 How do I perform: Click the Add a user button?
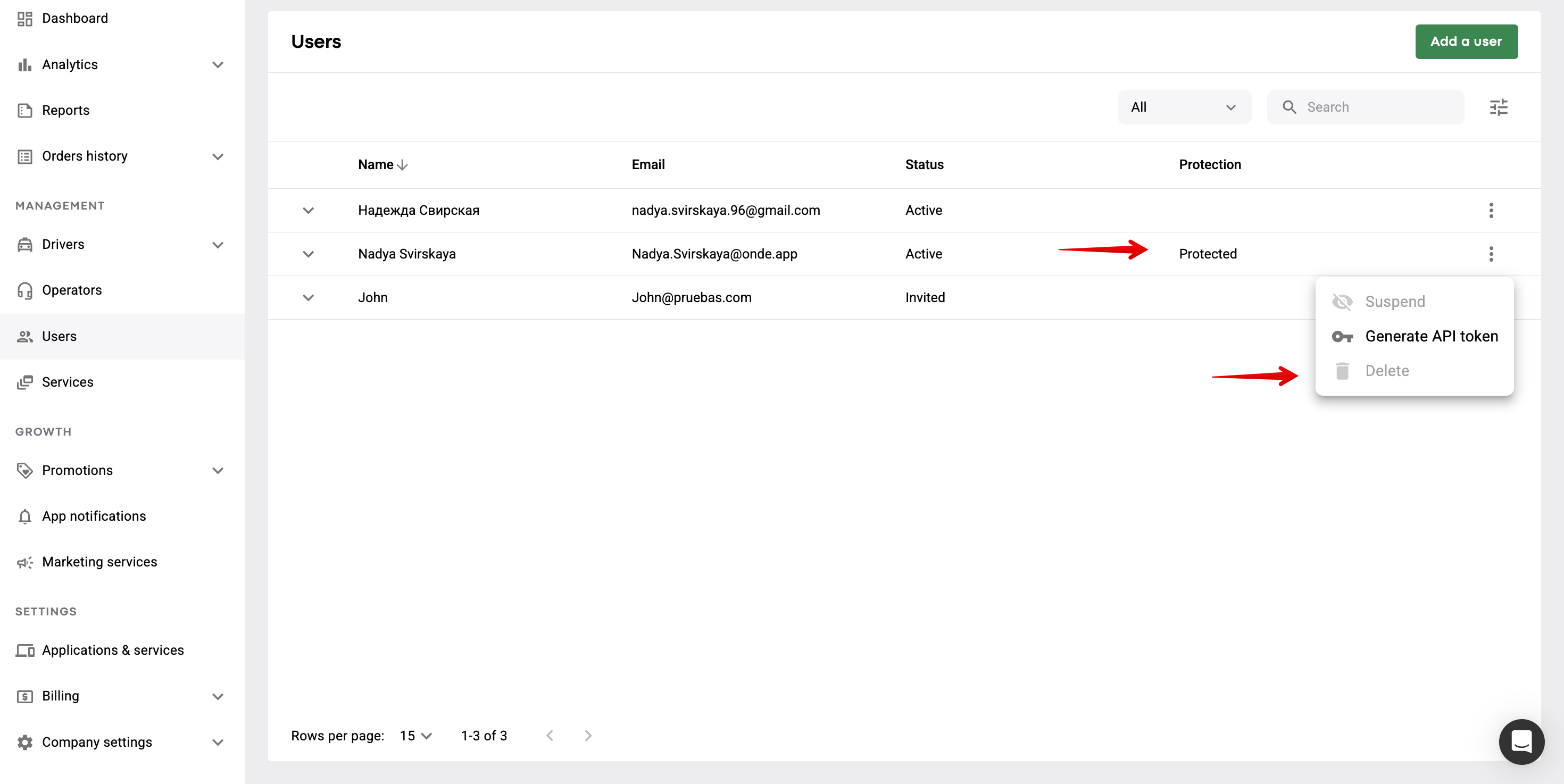point(1466,41)
